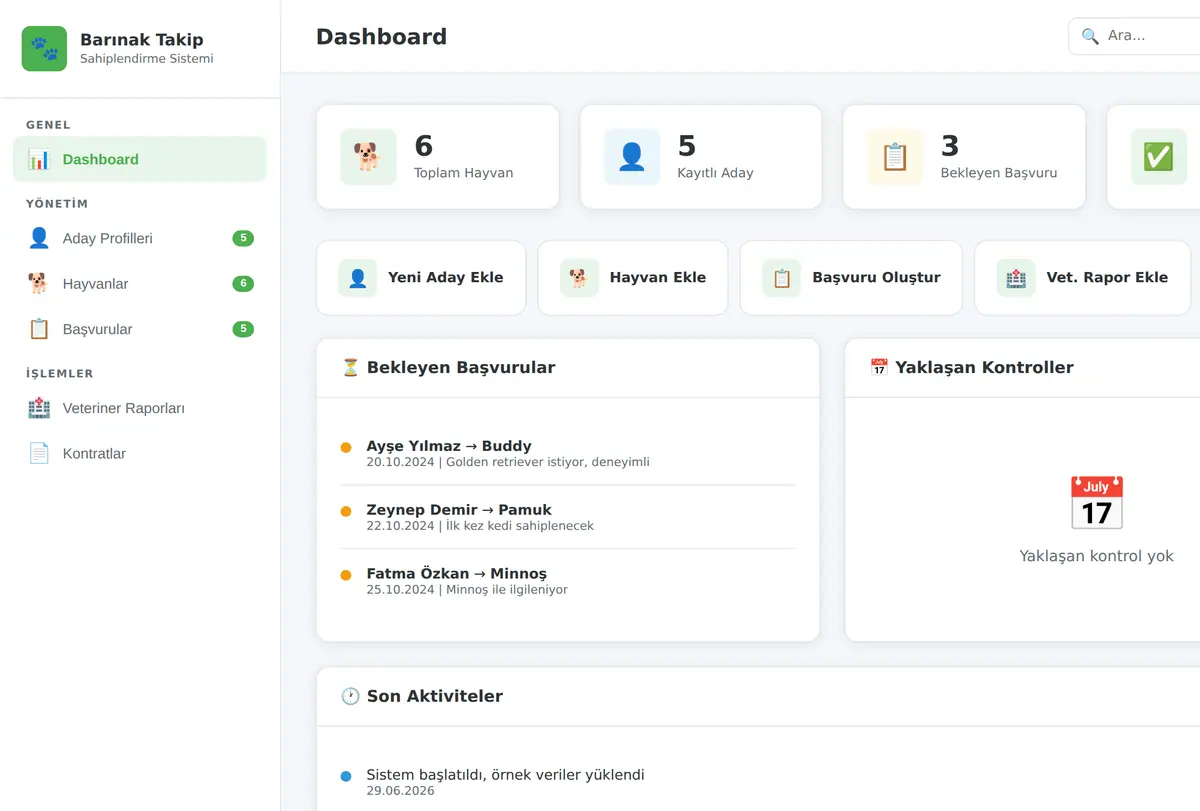1200x811 pixels.
Task: Click the clipboard icon on Bekleyen Başvuru card
Action: [x=895, y=157]
